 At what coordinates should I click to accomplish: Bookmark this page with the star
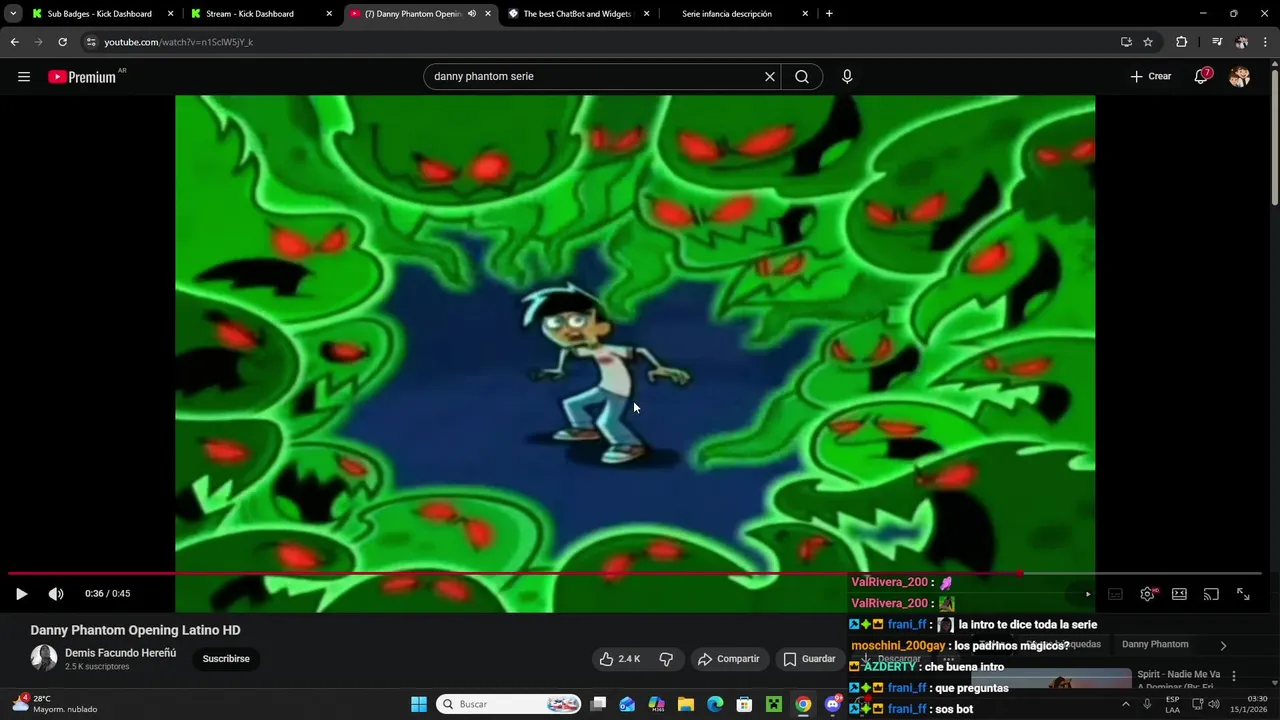tap(1148, 42)
